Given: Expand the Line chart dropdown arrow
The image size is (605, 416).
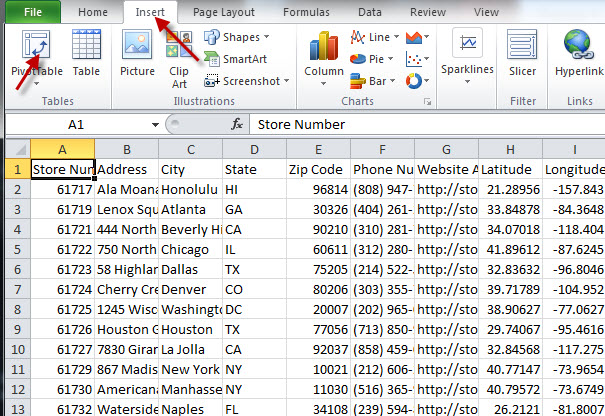Looking at the screenshot, I should coord(396,37).
